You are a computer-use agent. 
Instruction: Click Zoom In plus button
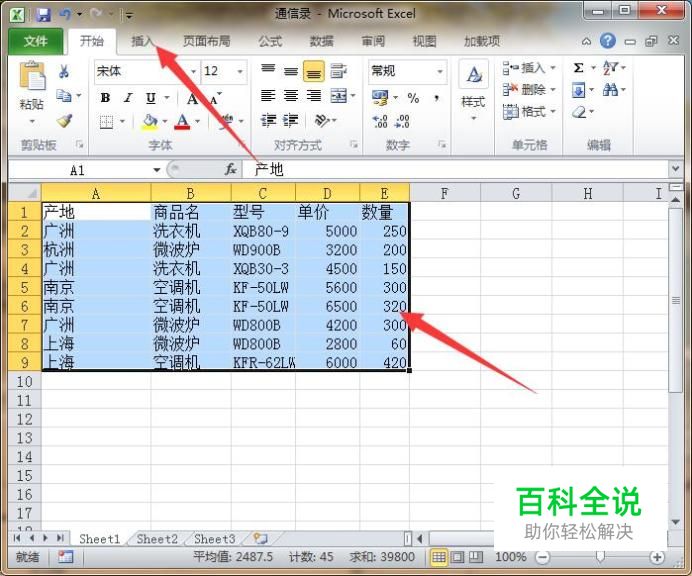tap(657, 557)
